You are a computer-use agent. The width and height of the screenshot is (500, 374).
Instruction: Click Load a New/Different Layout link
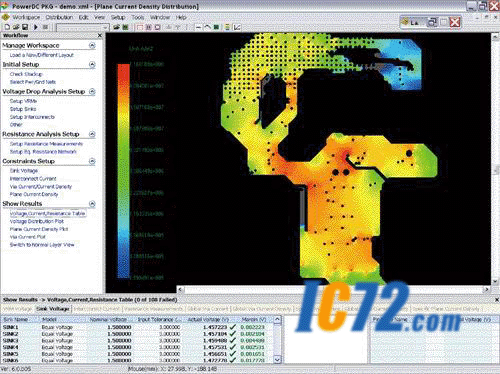tap(42, 55)
